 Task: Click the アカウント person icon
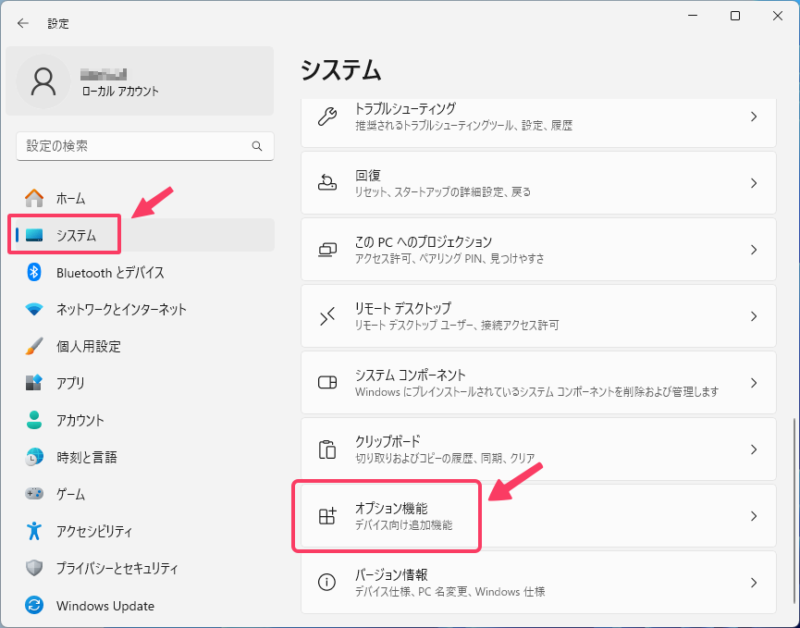34,420
